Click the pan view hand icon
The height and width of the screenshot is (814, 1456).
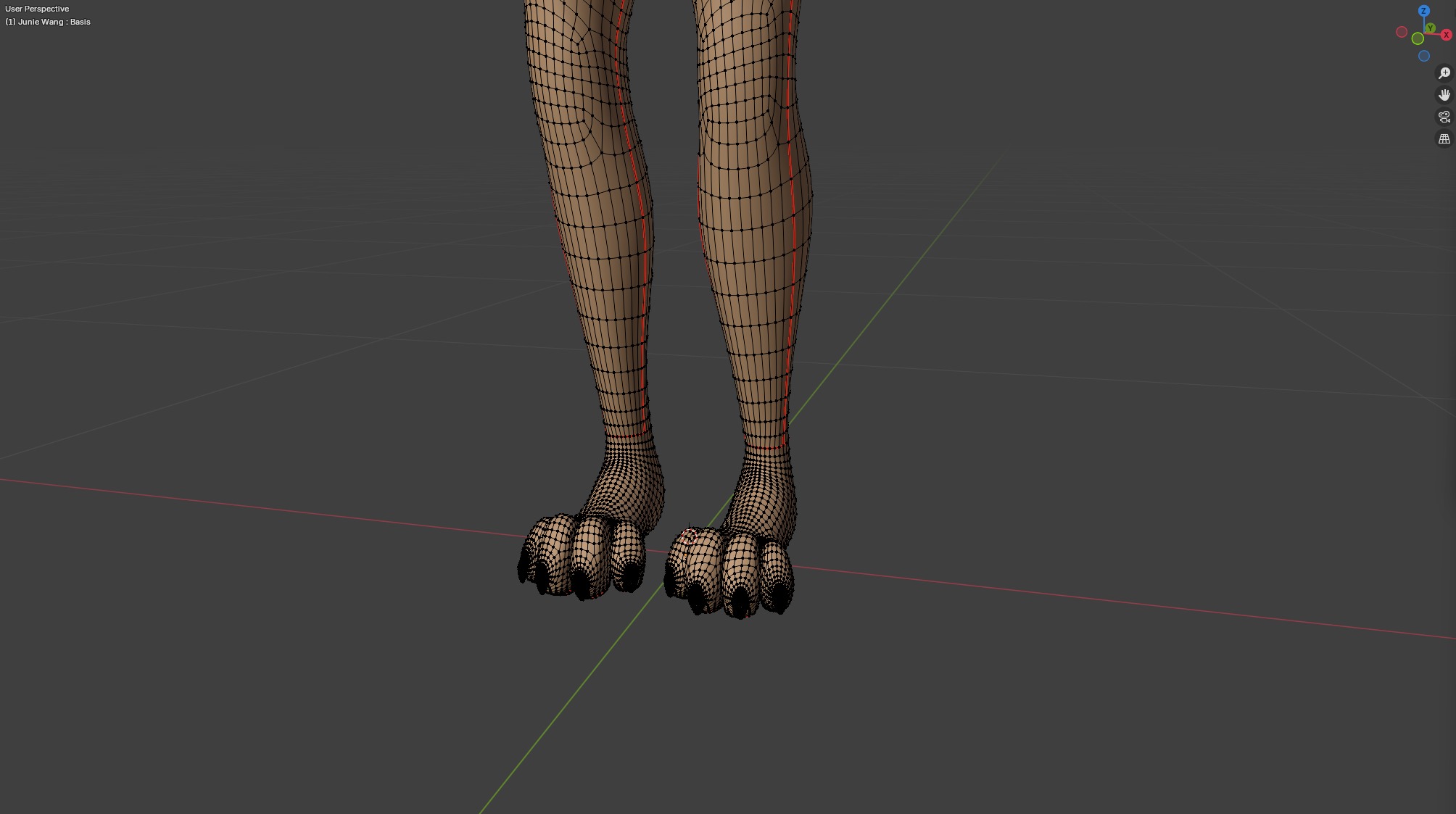(x=1444, y=95)
